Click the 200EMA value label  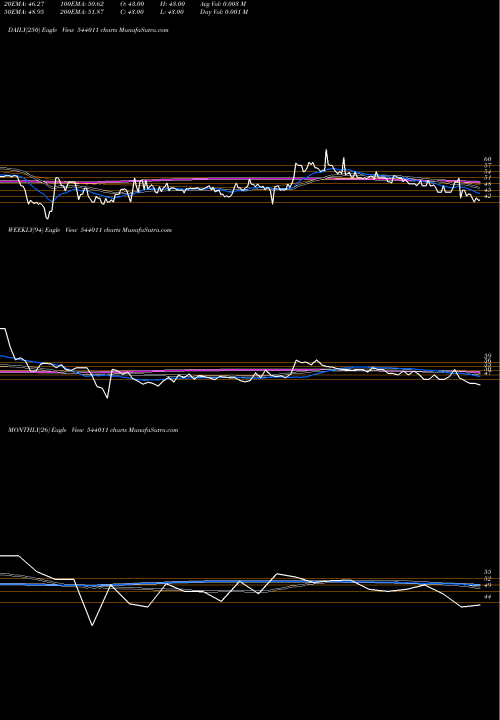point(80,12)
